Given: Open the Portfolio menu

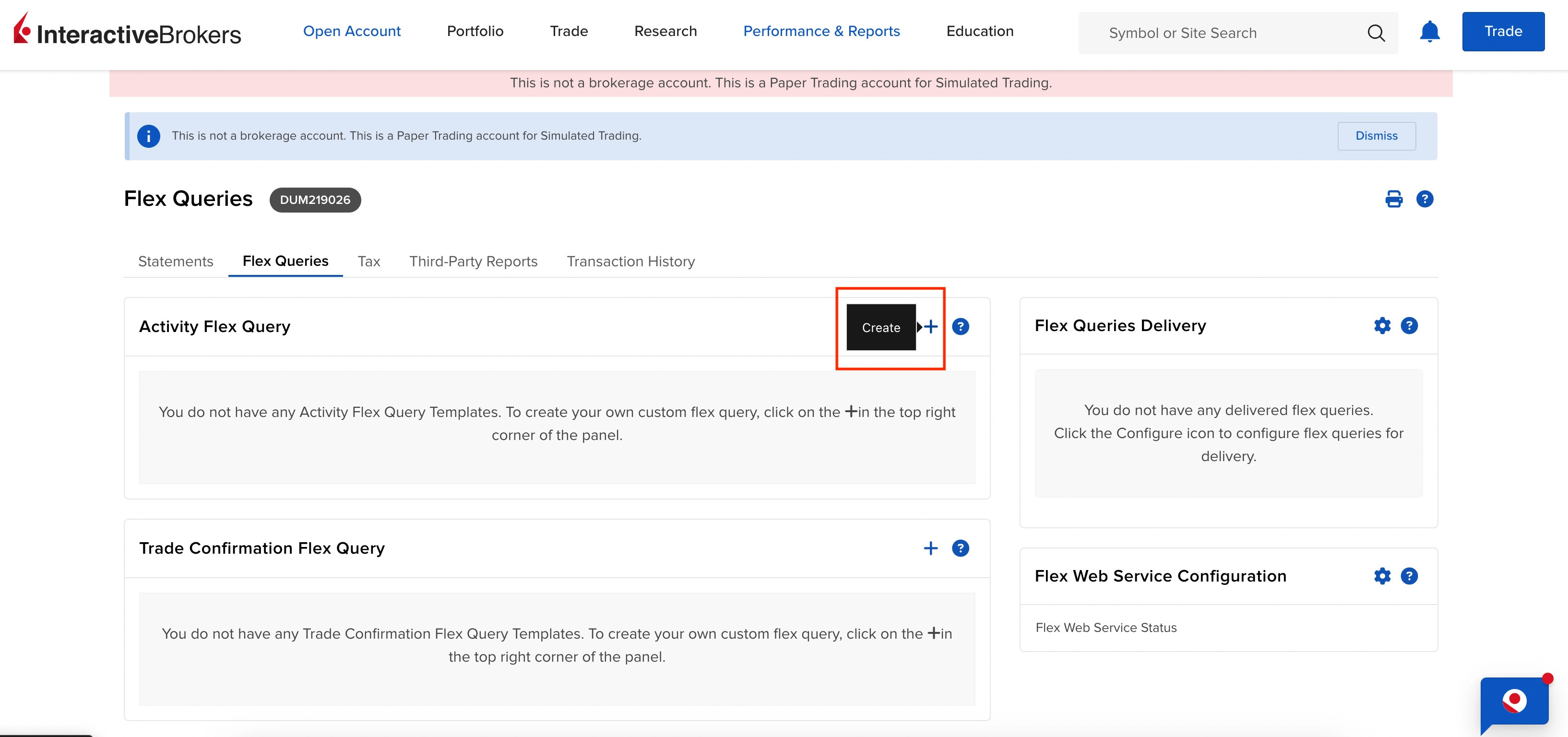Looking at the screenshot, I should 475,31.
